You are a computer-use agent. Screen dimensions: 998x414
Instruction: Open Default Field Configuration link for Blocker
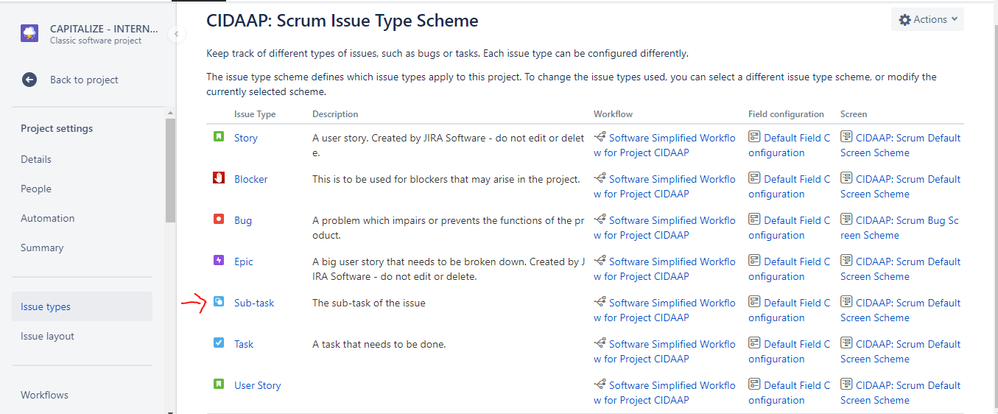(789, 187)
